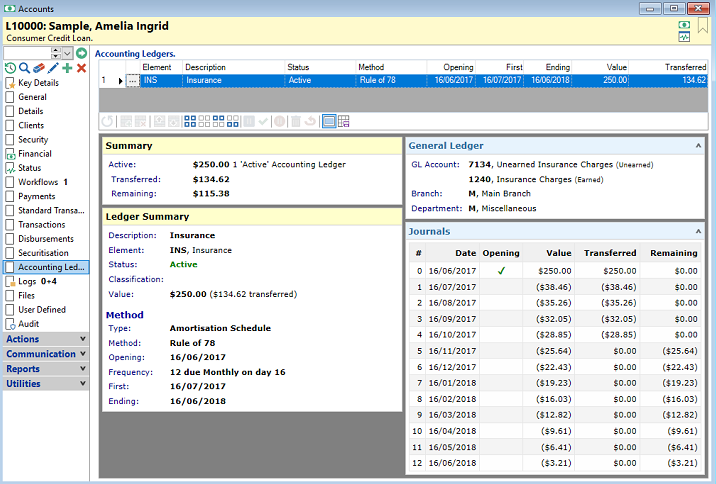716x484 pixels.
Task: Expand the Actions section
Action: (x=46, y=339)
